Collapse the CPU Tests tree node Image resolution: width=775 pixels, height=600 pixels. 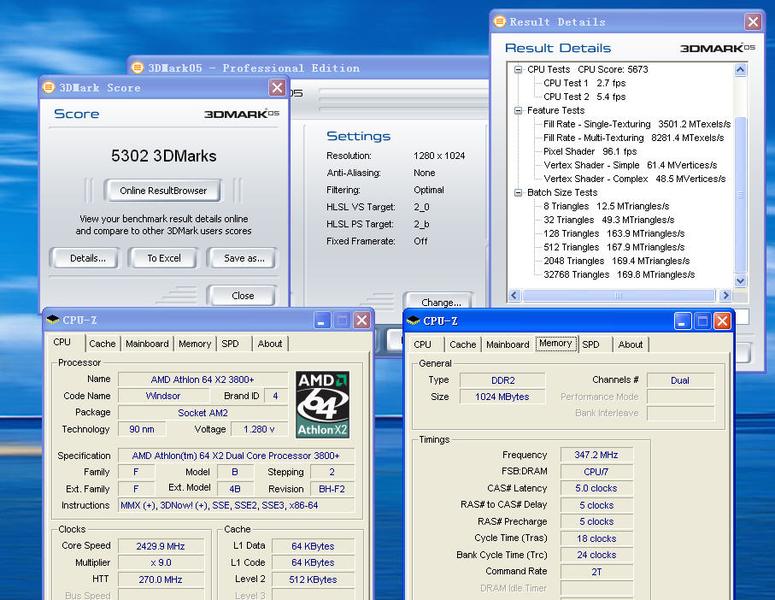517,70
